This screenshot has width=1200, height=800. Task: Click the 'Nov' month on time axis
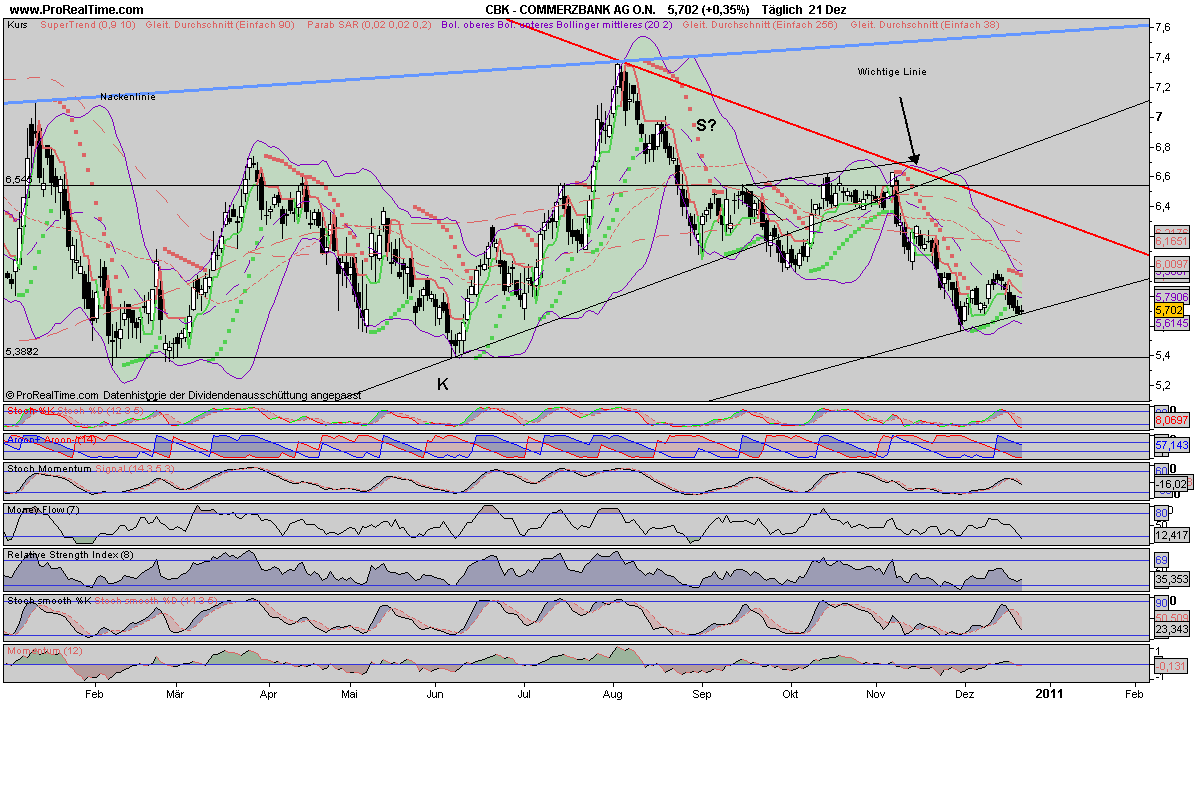click(x=876, y=692)
